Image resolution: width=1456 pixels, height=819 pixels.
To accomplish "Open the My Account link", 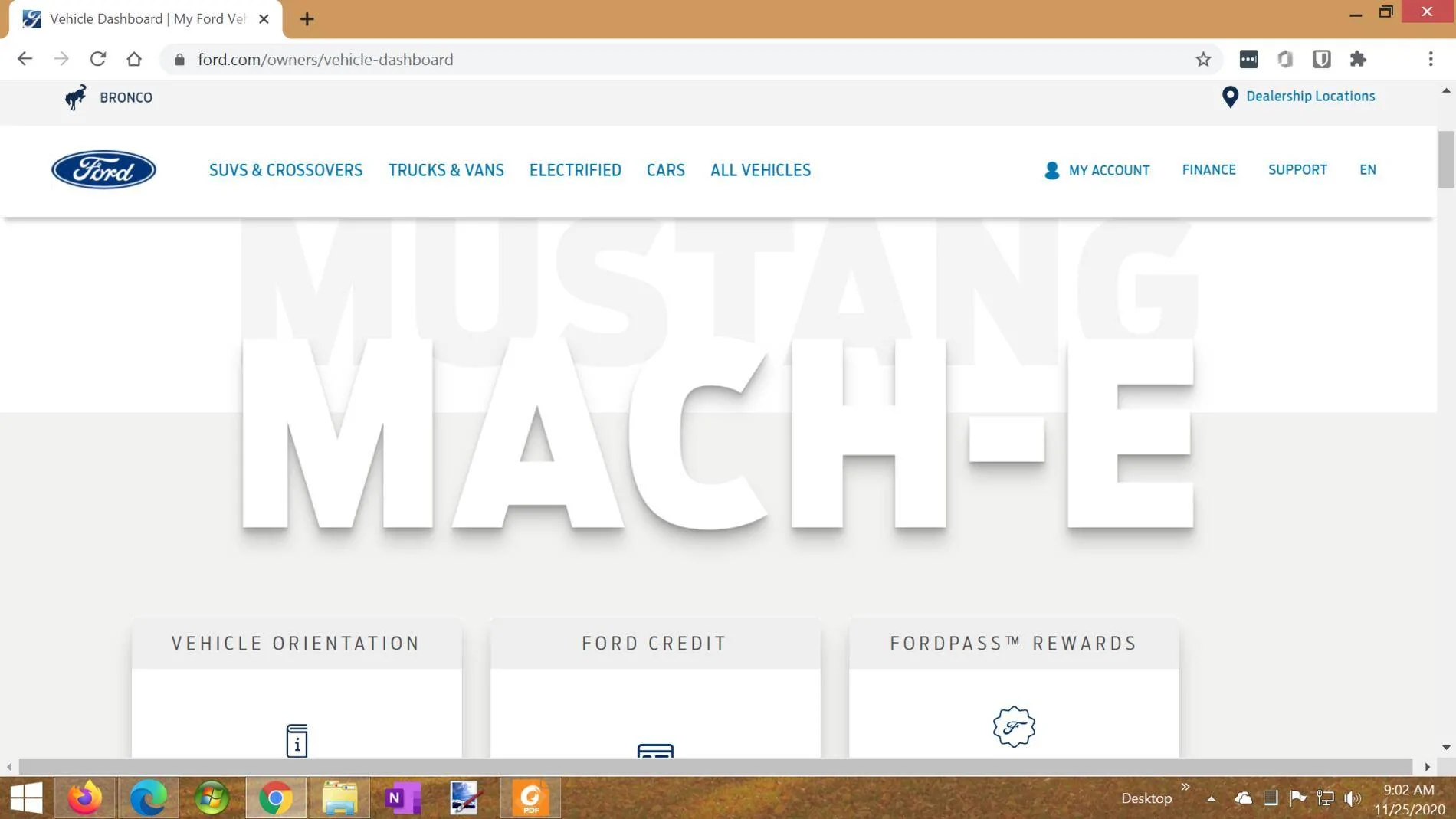I will (1109, 170).
